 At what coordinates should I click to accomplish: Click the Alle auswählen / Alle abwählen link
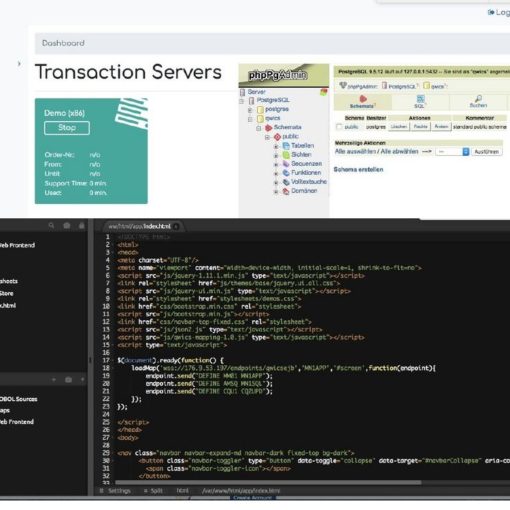point(376,151)
